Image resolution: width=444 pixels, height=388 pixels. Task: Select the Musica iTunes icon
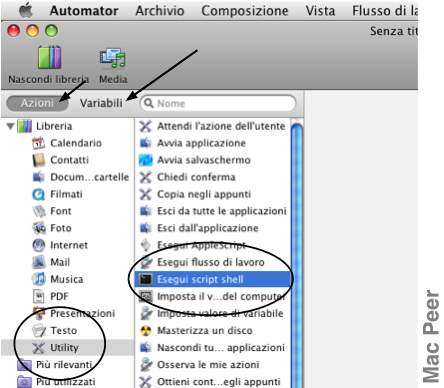click(x=38, y=279)
